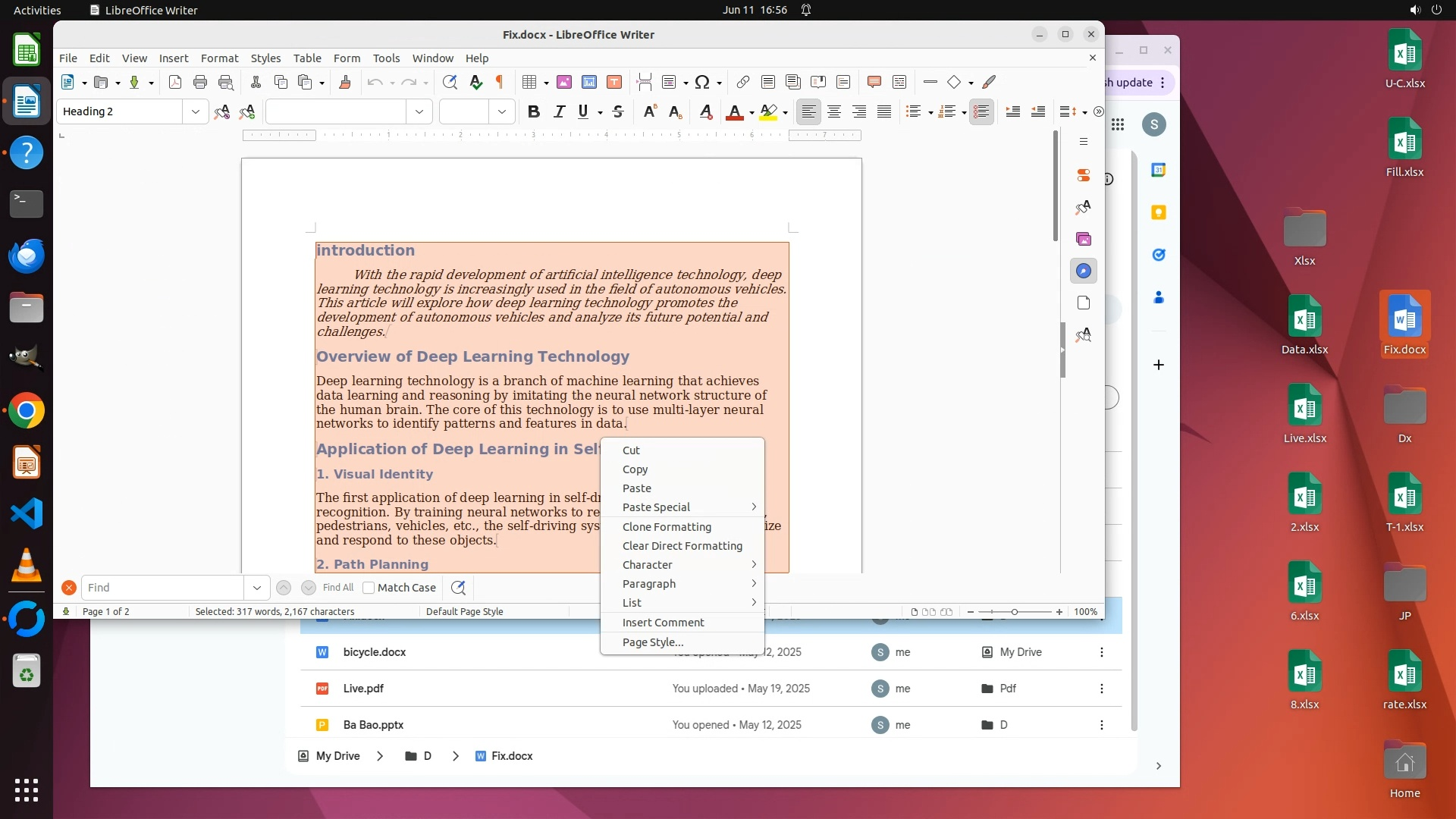The image size is (1456, 819).
Task: Expand the paragraph style Heading 2 dropdown
Action: coord(196,111)
